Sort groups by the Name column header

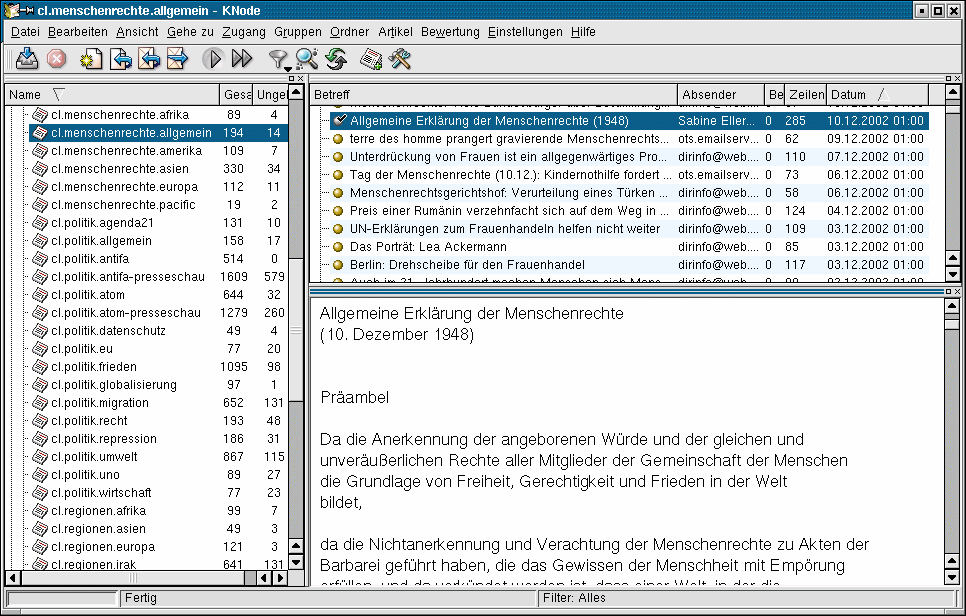point(112,94)
